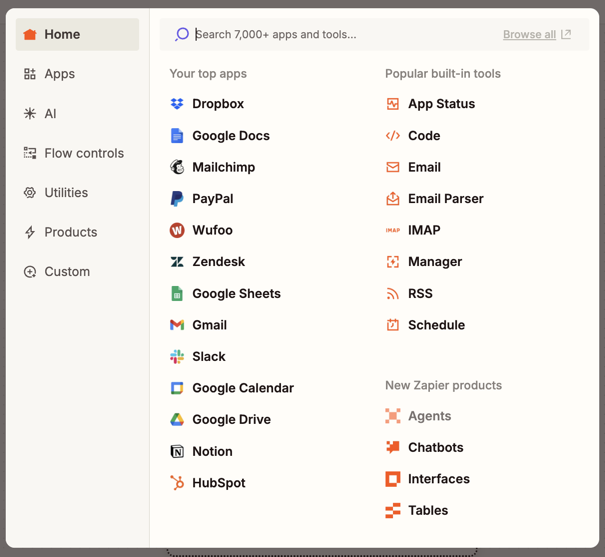Pick the Manager label
The height and width of the screenshot is (557, 605).
435,262
